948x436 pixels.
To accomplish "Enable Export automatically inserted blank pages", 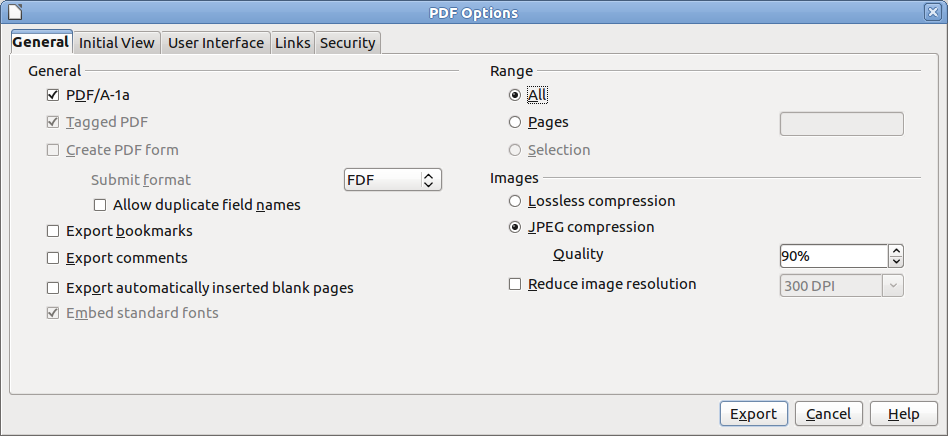I will pyautogui.click(x=53, y=288).
